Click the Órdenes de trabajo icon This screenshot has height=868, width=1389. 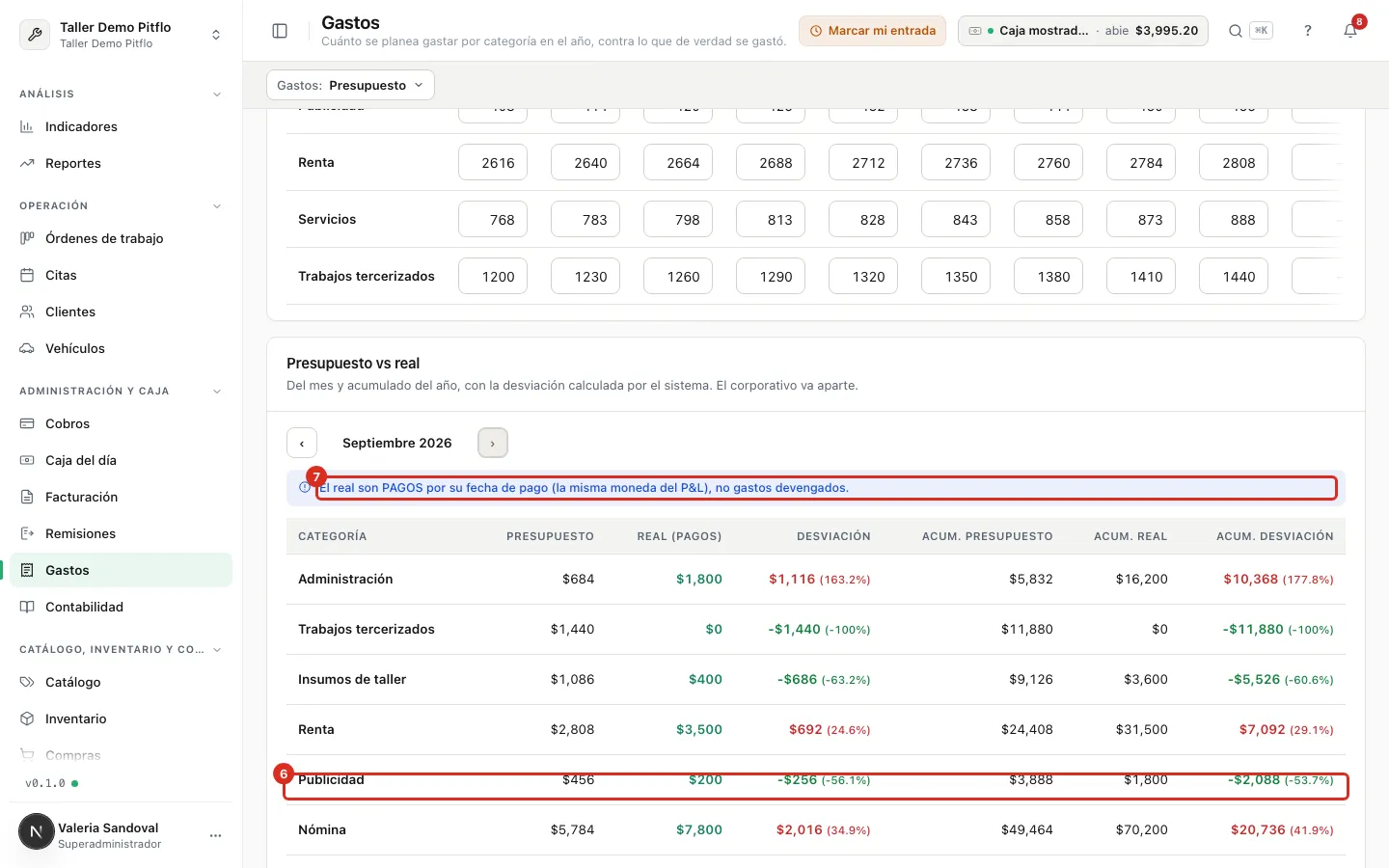[27, 238]
